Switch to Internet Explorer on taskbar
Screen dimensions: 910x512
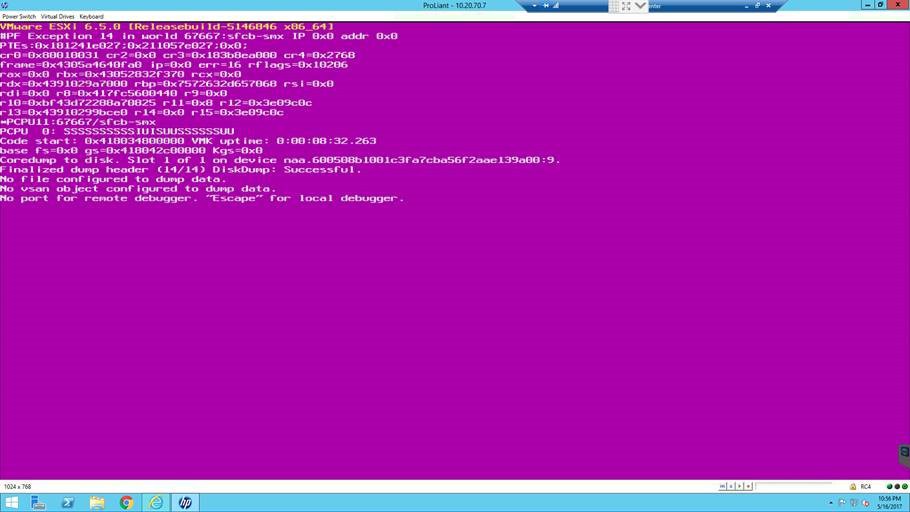click(156, 503)
